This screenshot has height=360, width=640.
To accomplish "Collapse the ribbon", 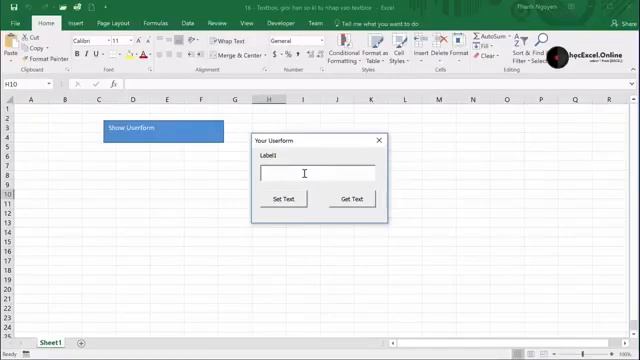I will 633,70.
